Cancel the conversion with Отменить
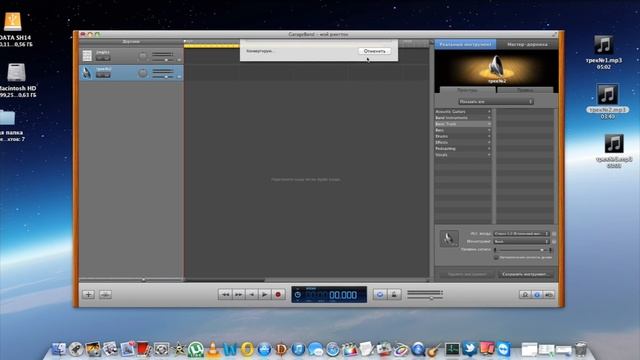The image size is (640, 360). coord(374,51)
